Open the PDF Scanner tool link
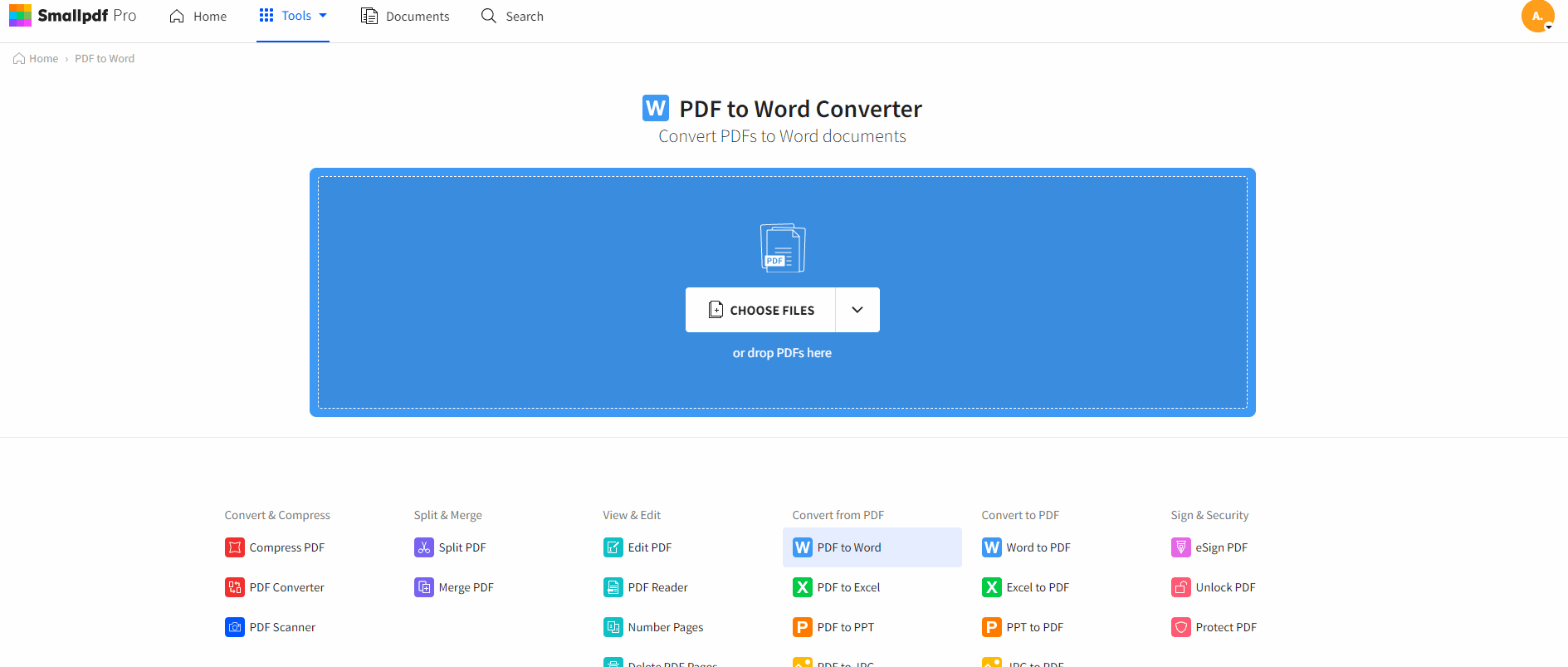The image size is (1568, 667). (282, 627)
